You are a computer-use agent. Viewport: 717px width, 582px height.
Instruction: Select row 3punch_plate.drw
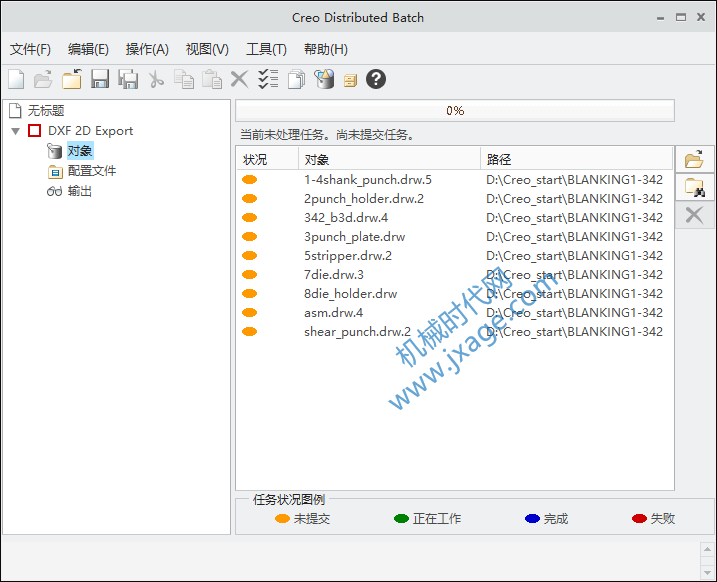(x=455, y=237)
